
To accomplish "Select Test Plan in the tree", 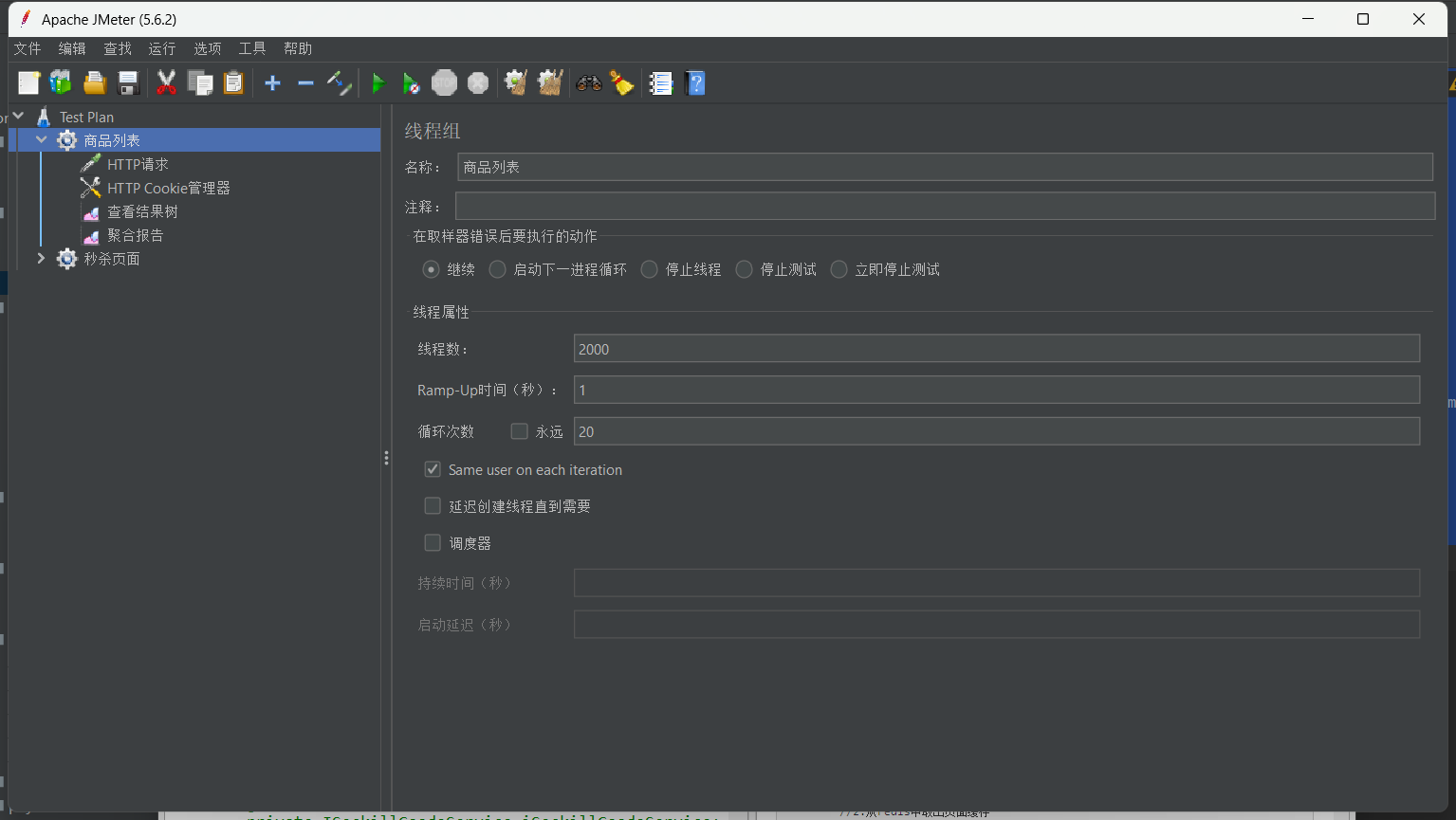I will pyautogui.click(x=86, y=117).
